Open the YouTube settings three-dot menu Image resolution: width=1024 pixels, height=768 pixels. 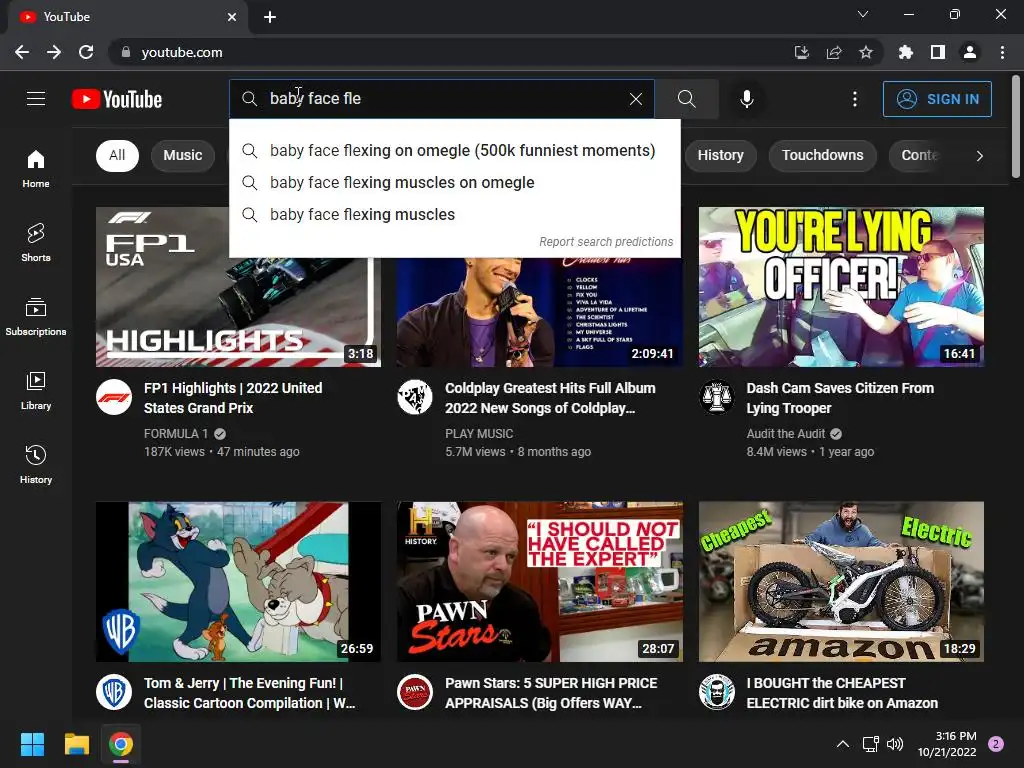coord(854,99)
